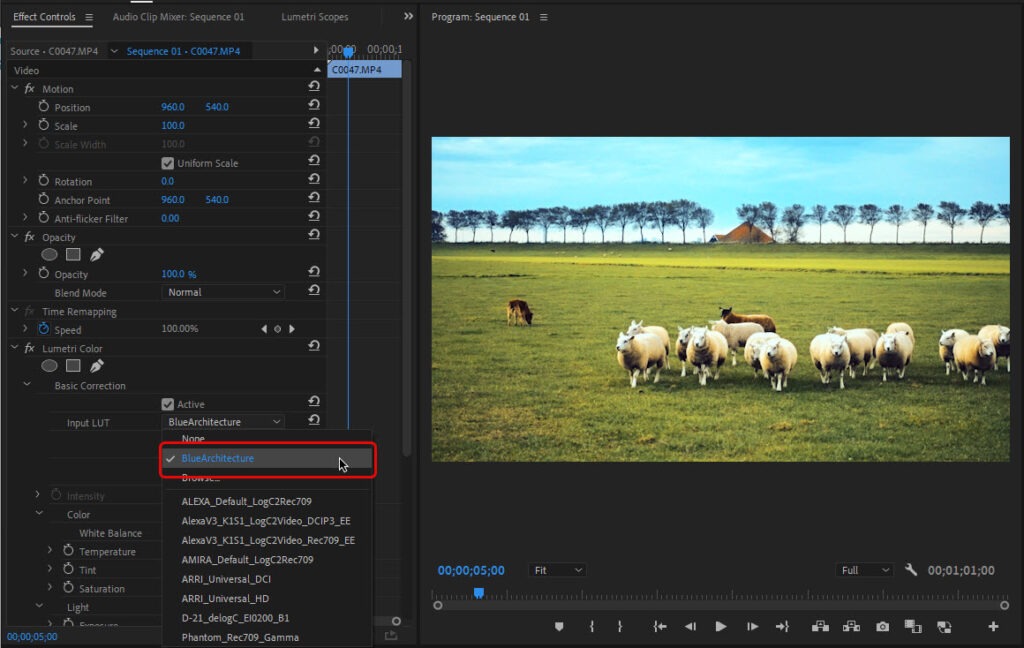Open Program Monitor settings wrench
This screenshot has height=648, width=1024.
(911, 570)
